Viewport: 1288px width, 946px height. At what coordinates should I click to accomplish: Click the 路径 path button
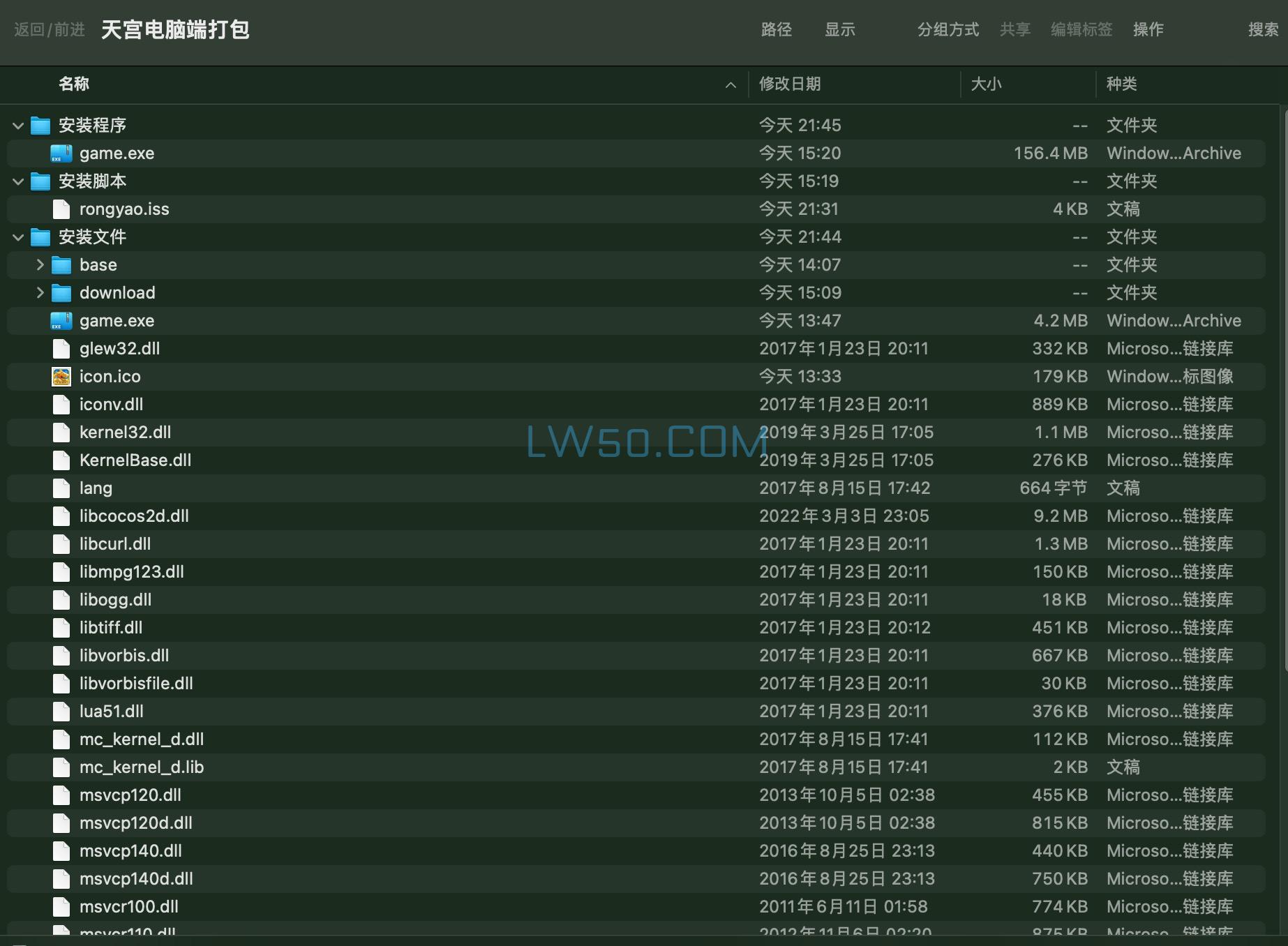[x=775, y=29]
